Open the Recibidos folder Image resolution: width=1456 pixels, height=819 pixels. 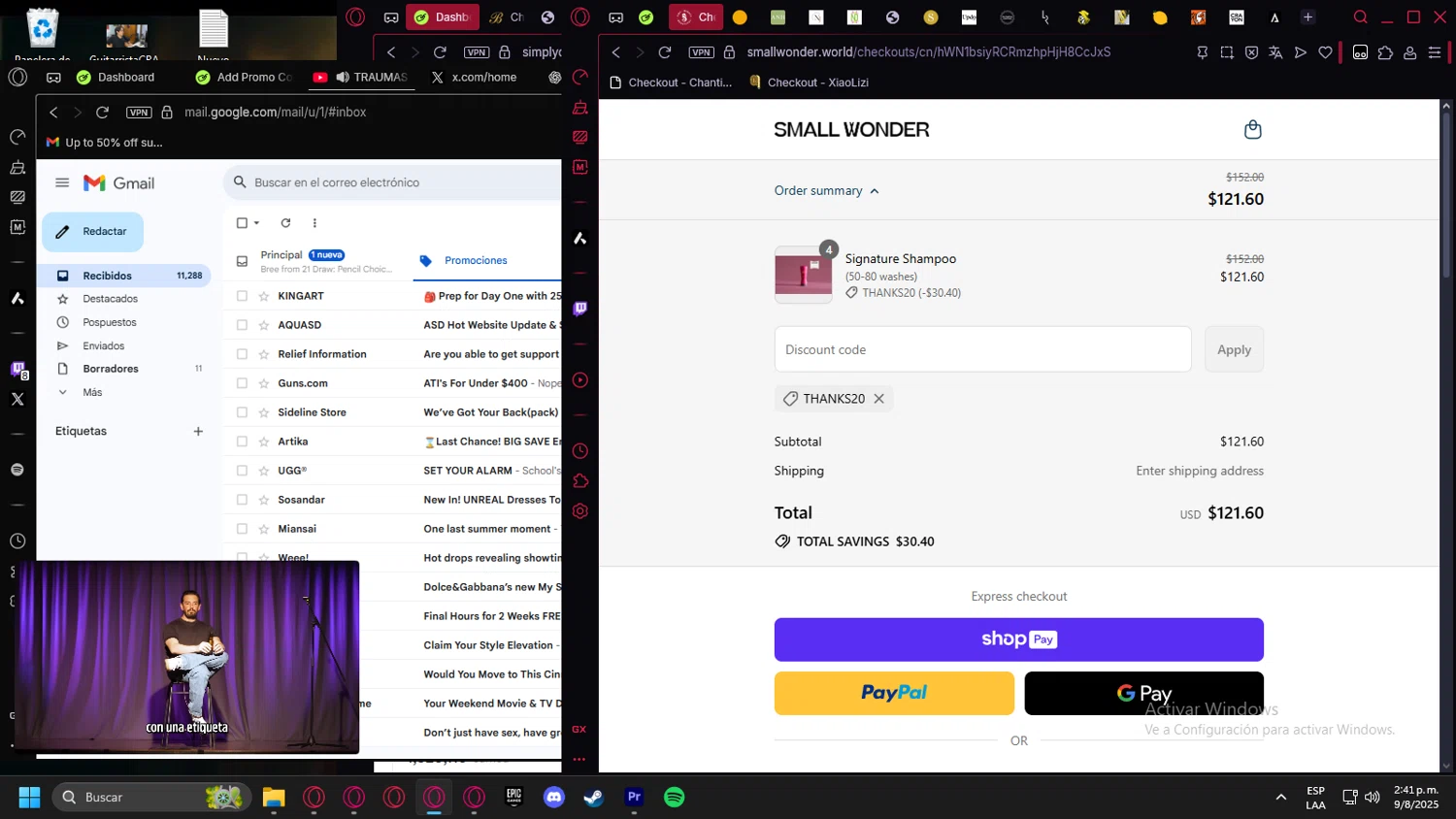126,276
